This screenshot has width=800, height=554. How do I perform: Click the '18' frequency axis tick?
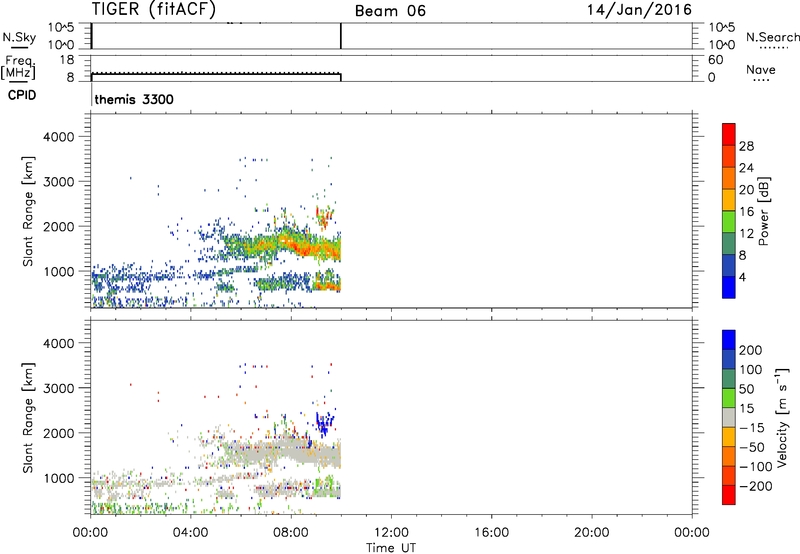pyautogui.click(x=67, y=60)
